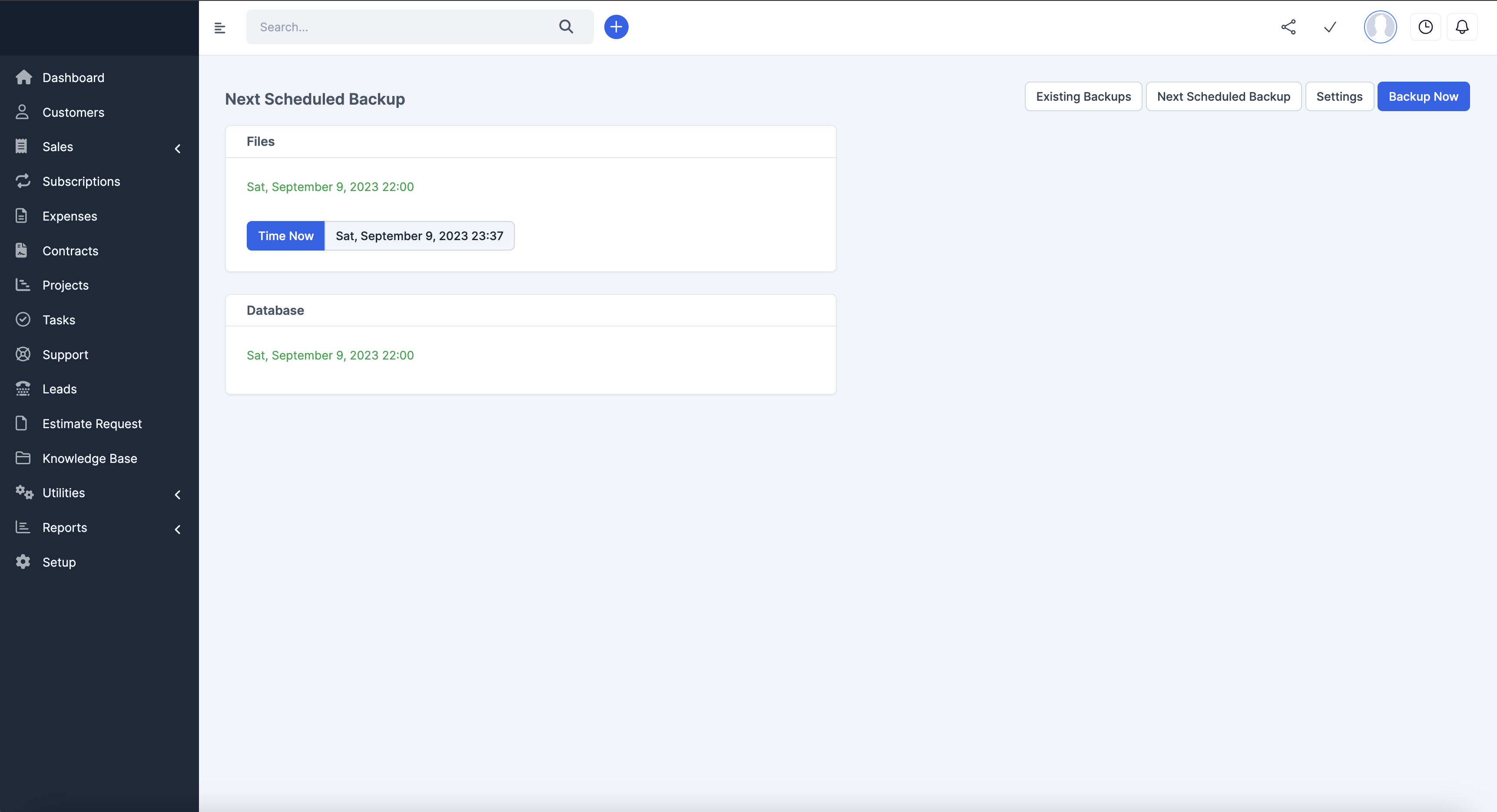Click the Projects chart icon
This screenshot has width=1497, height=812.
point(23,284)
